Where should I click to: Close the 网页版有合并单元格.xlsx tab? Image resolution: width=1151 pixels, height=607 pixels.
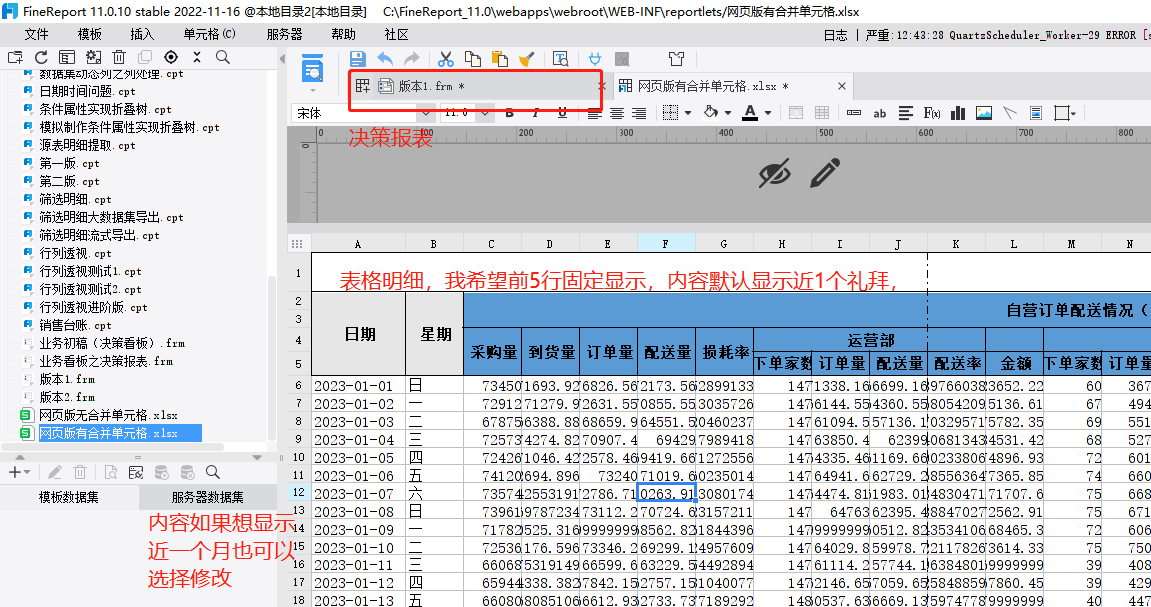(x=842, y=87)
